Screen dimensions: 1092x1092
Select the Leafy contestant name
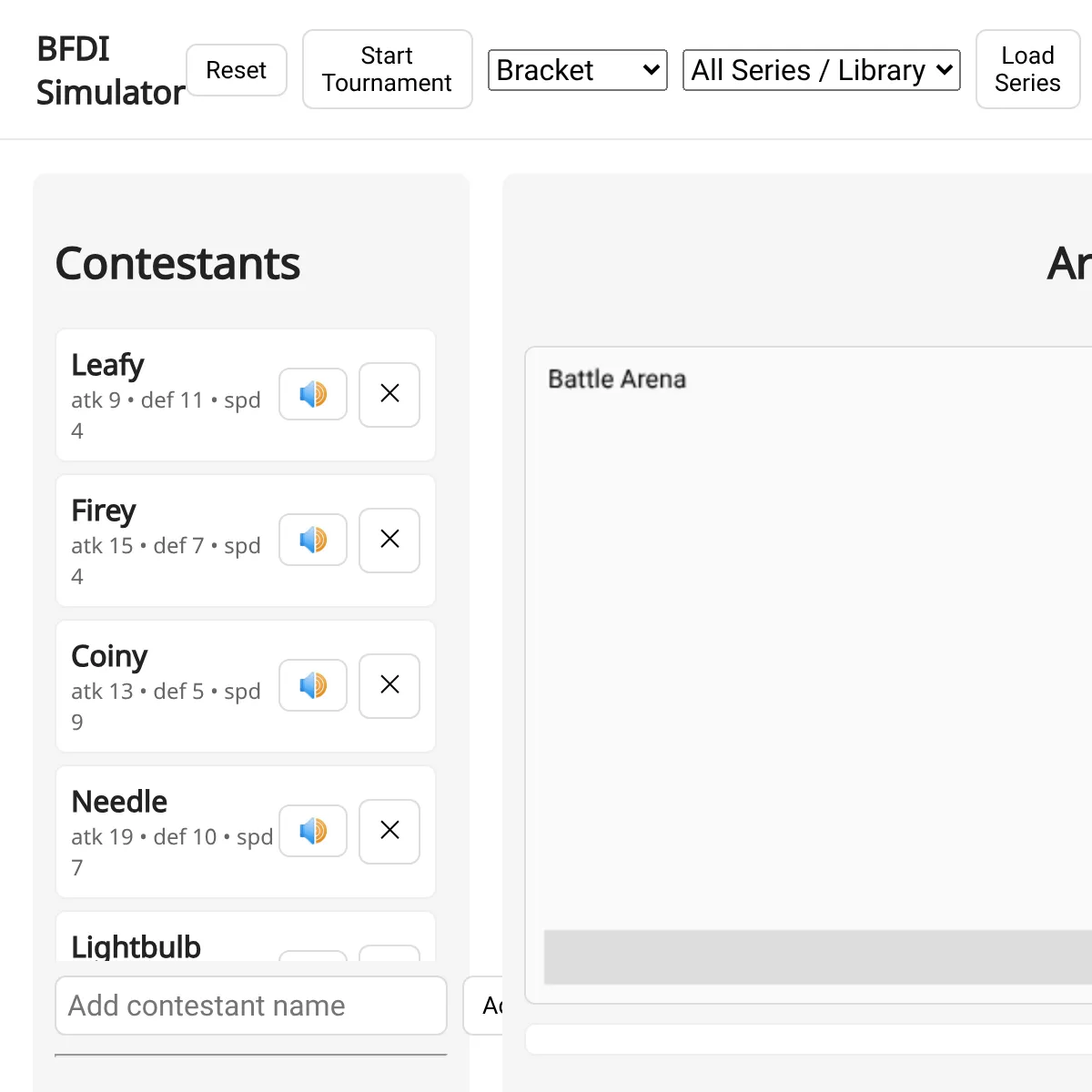coord(107,365)
